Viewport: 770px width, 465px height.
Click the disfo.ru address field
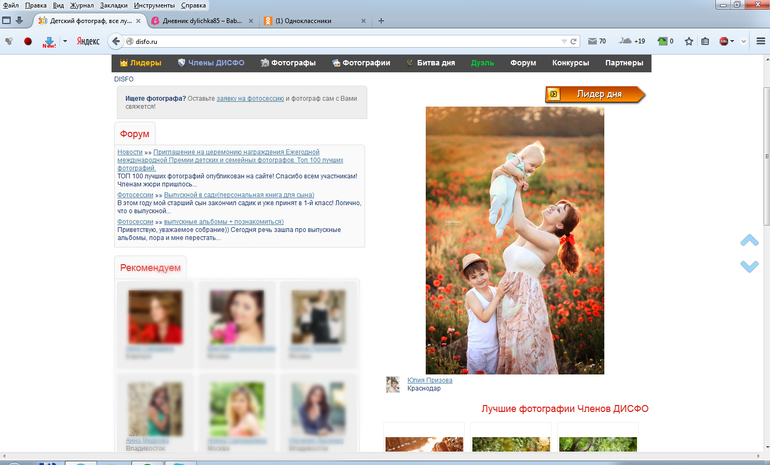click(344, 42)
